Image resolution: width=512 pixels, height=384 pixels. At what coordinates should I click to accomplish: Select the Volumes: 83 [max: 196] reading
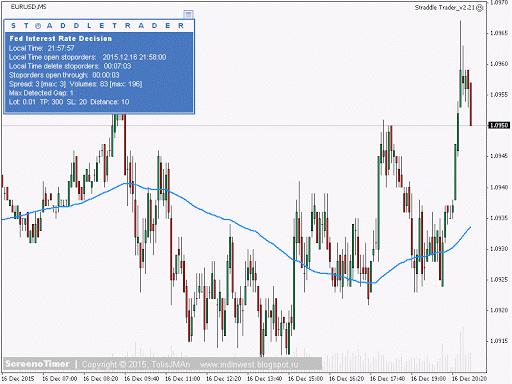(x=106, y=84)
